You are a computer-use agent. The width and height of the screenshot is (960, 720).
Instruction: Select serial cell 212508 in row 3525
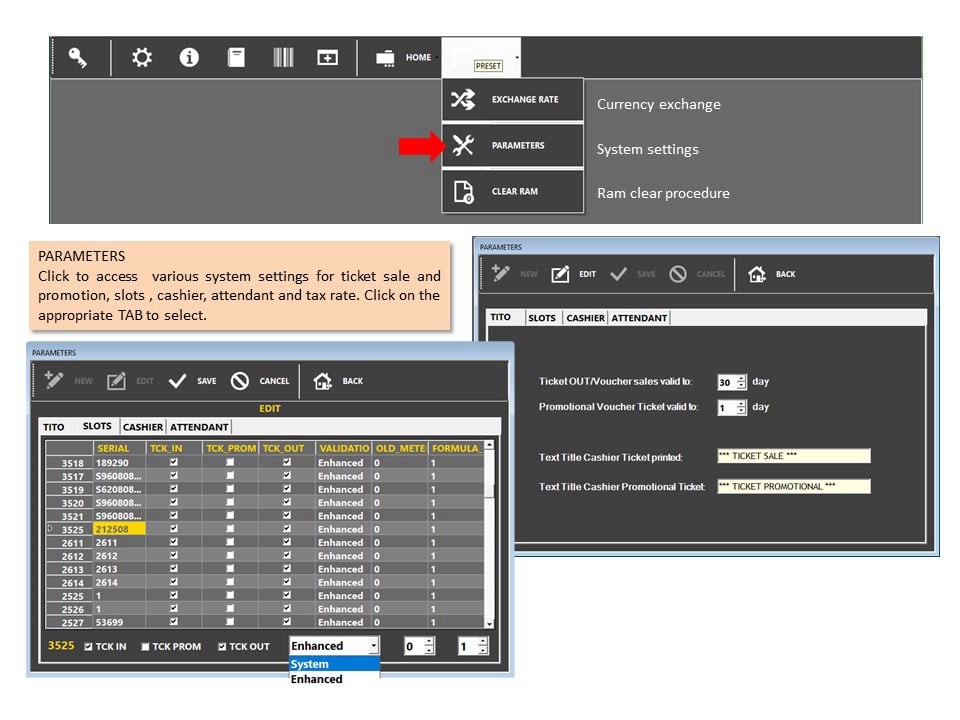coord(119,529)
